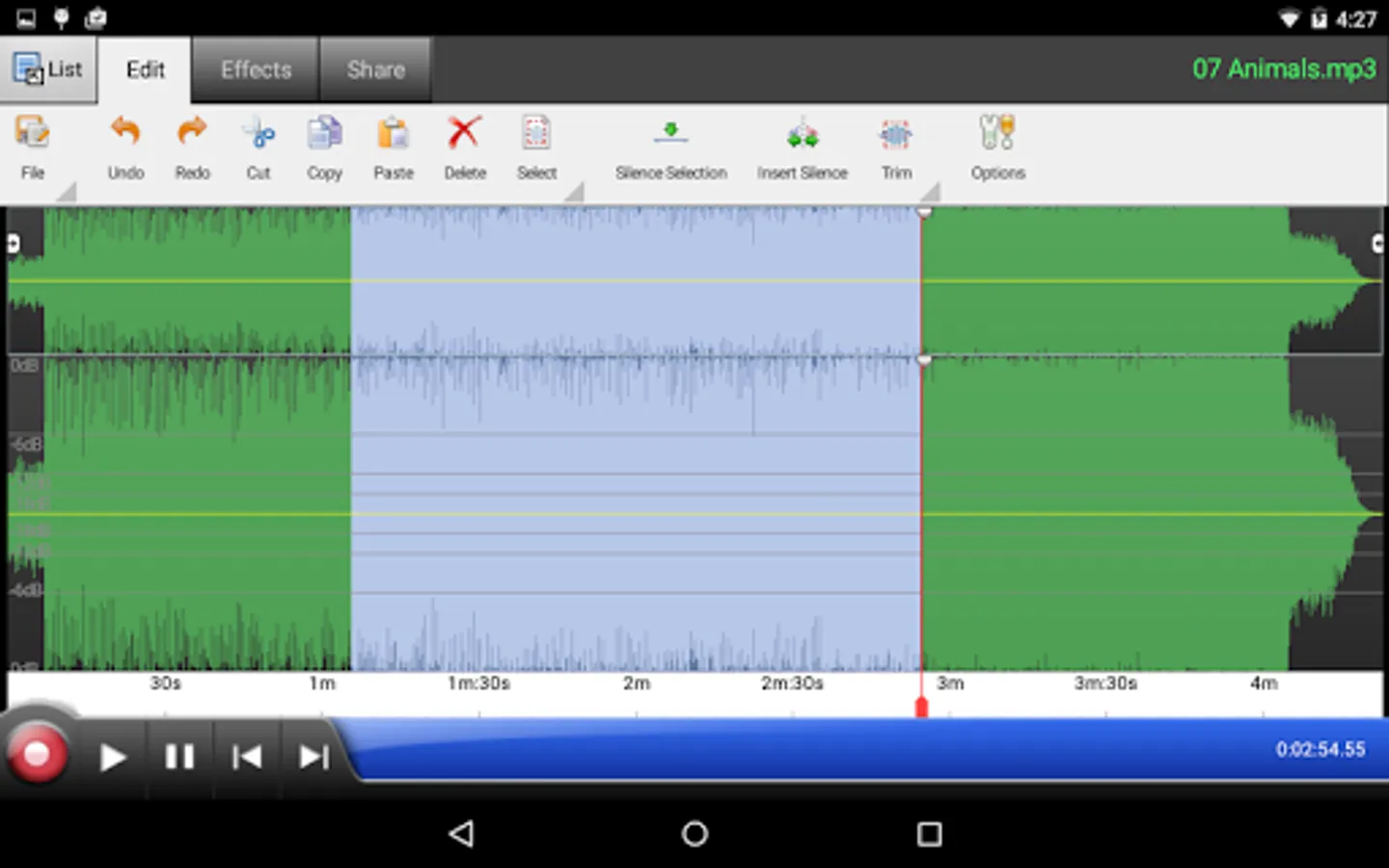
Task: Open the File tool in the toolbar
Action: pyautogui.click(x=32, y=145)
